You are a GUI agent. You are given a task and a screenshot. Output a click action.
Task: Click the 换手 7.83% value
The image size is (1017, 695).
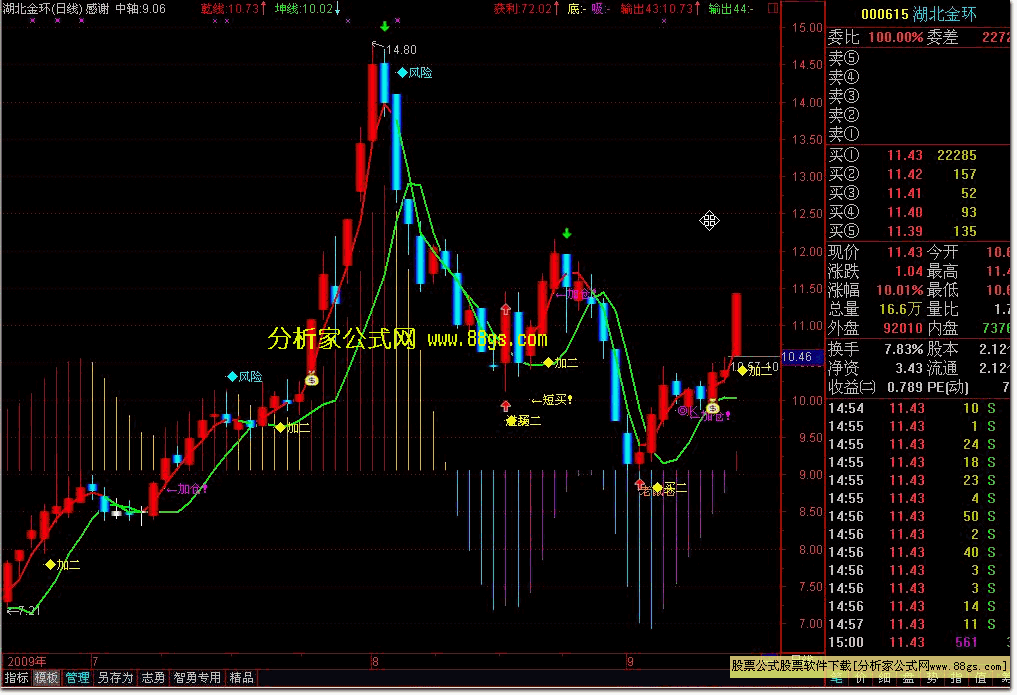coord(903,349)
